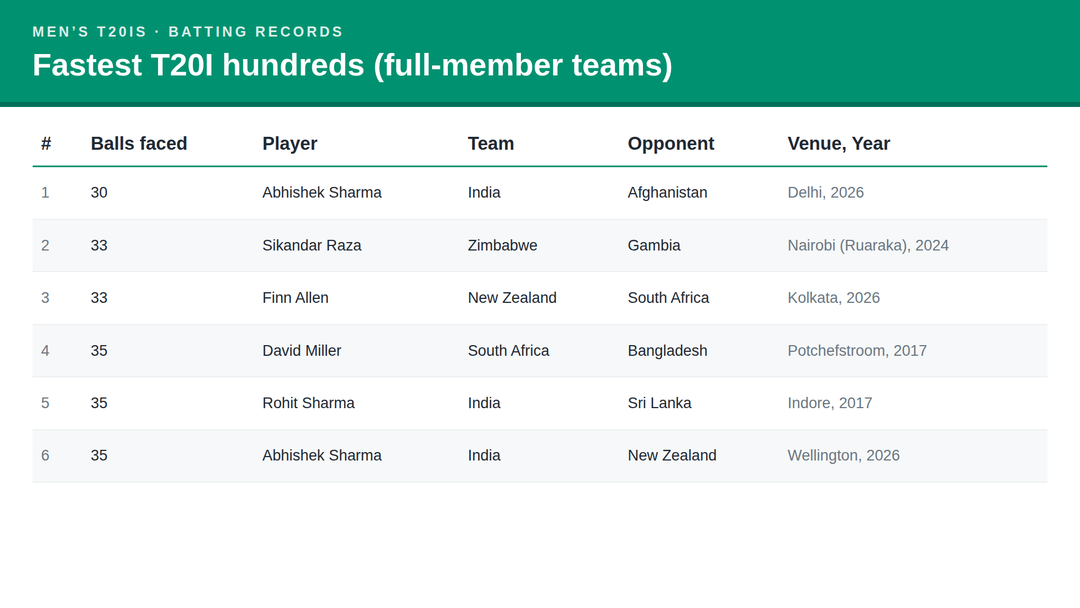
Task: Select Finn Allen player name
Action: tap(295, 298)
